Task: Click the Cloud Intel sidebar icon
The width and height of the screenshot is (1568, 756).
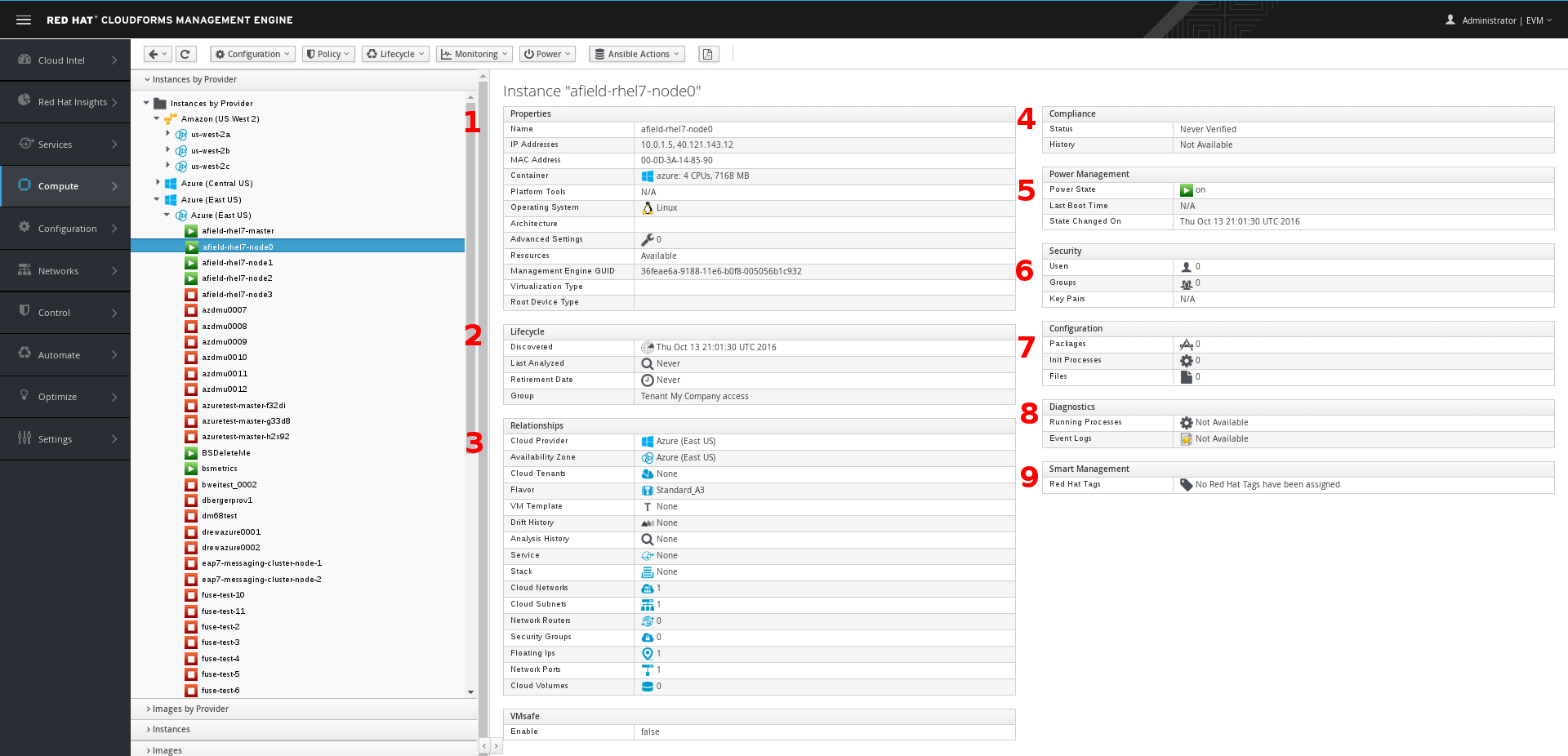Action: tap(24, 60)
